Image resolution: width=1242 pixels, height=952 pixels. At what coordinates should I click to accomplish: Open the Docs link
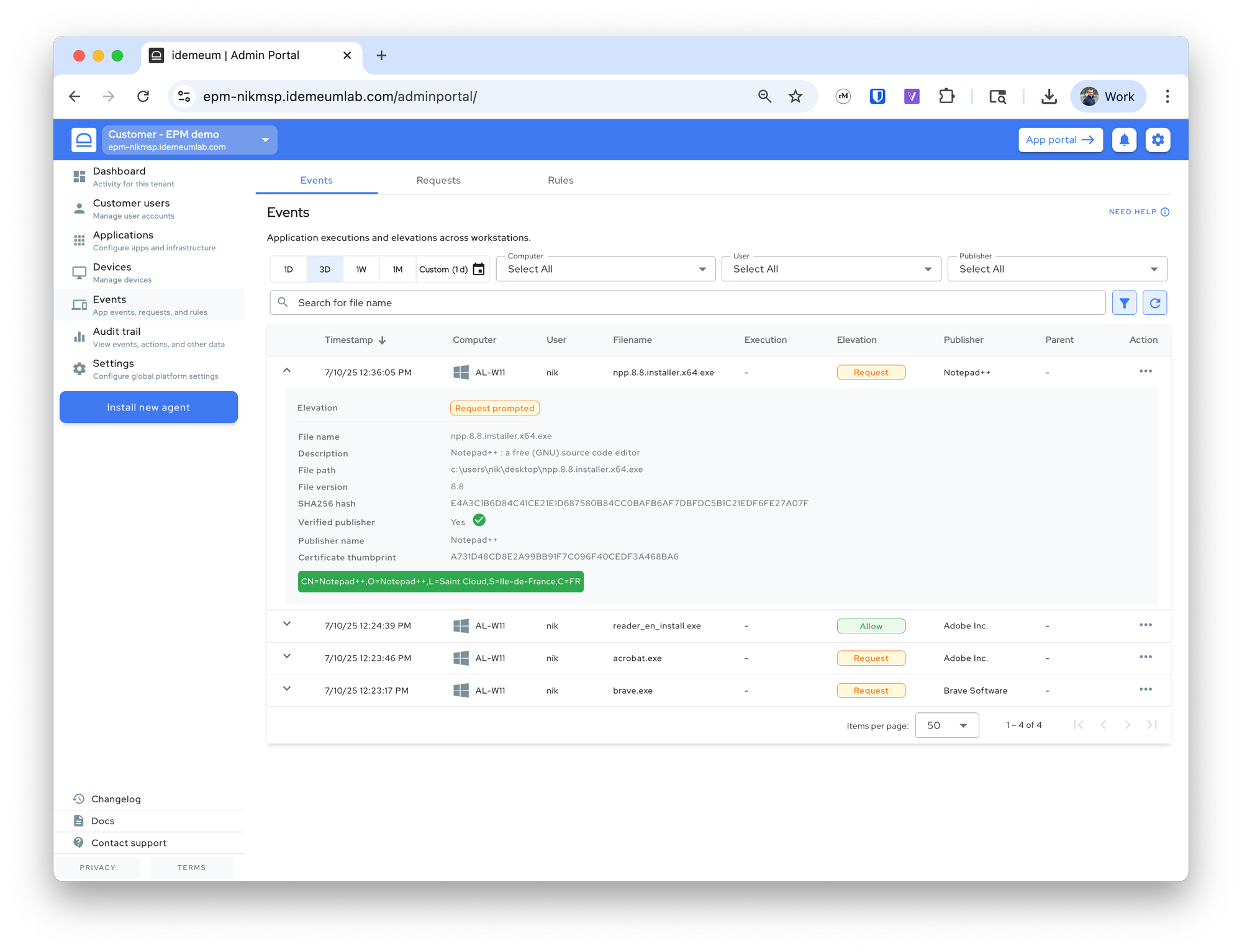102,821
